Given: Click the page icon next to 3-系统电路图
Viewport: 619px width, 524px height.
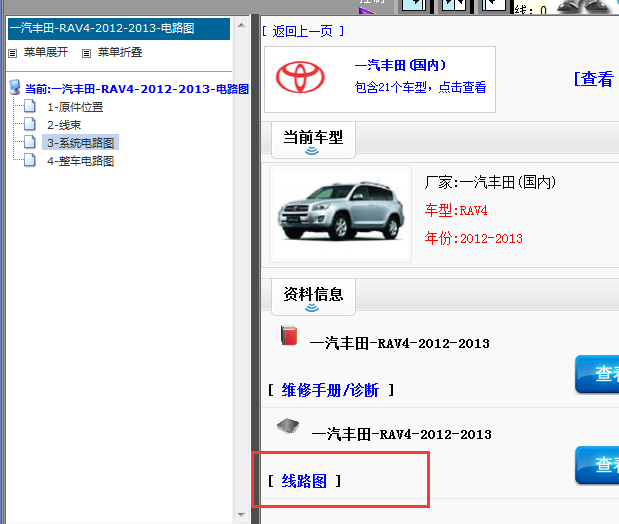Looking at the screenshot, I should [x=30, y=142].
